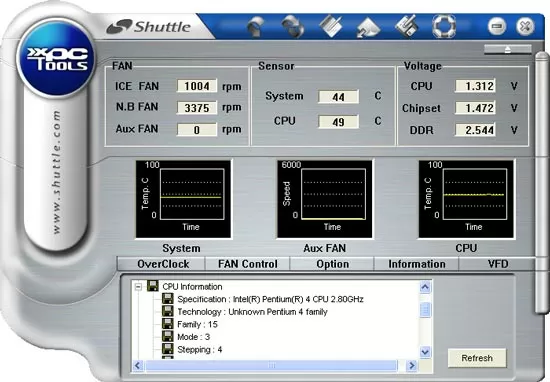Screen dimensions: 550x382
Task: Click the vertical scrollbar thumb in info list
Action: pos(425,309)
